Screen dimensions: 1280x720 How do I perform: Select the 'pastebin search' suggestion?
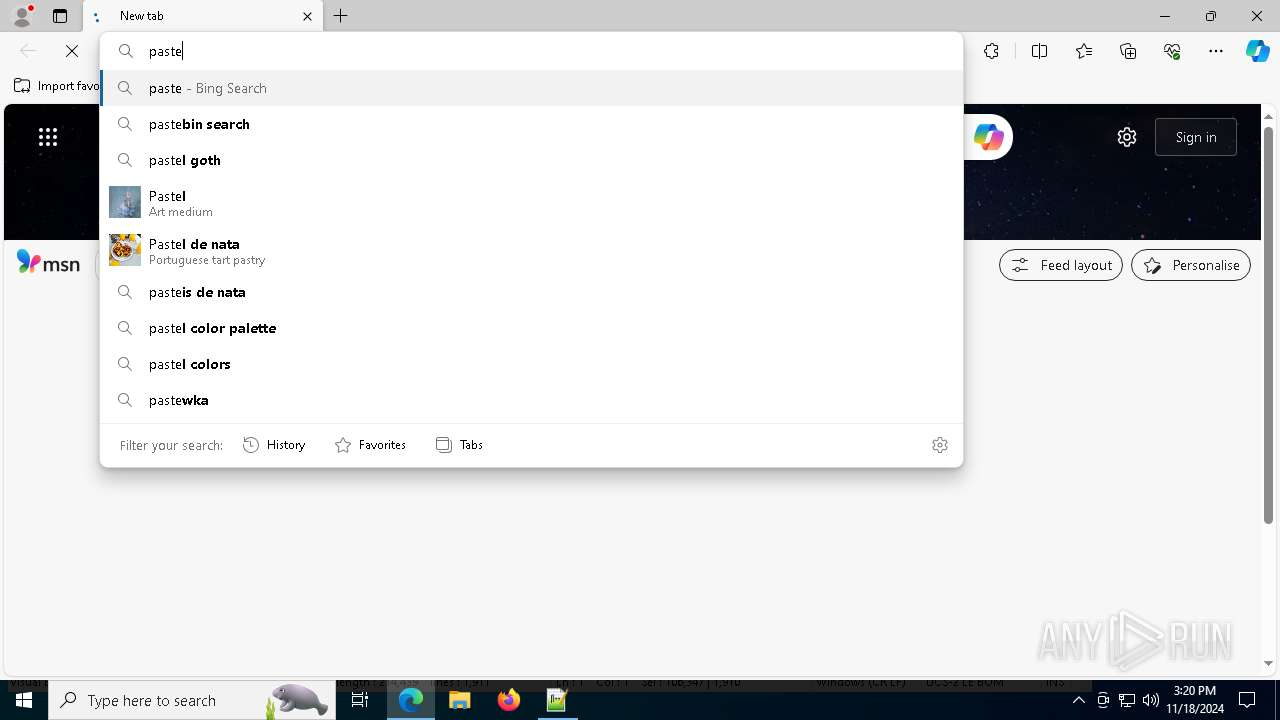click(531, 124)
